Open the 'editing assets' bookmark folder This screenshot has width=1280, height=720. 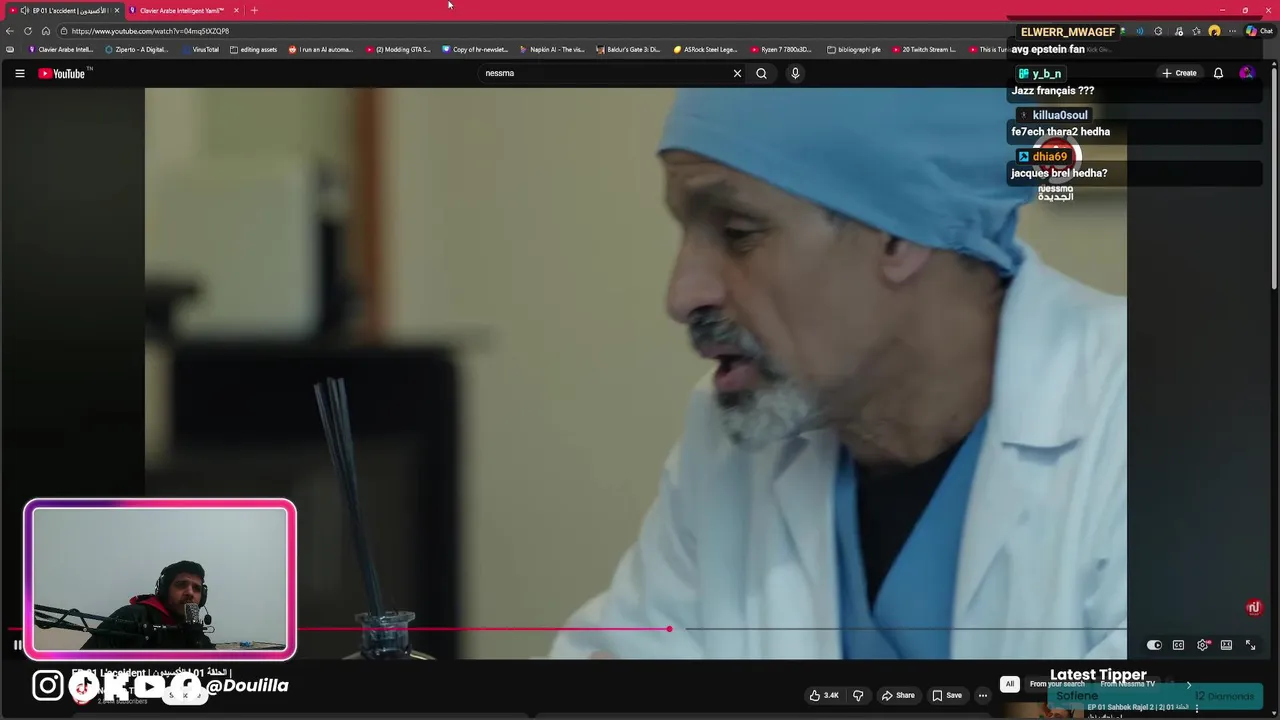(x=254, y=49)
